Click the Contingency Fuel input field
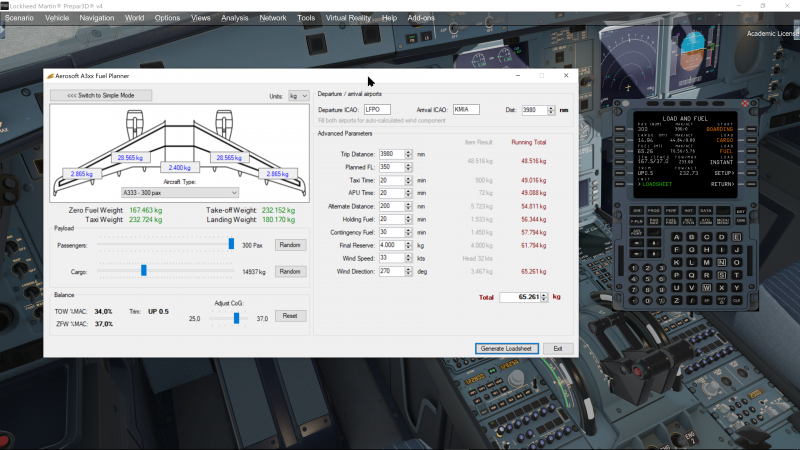800x450 pixels. point(392,232)
